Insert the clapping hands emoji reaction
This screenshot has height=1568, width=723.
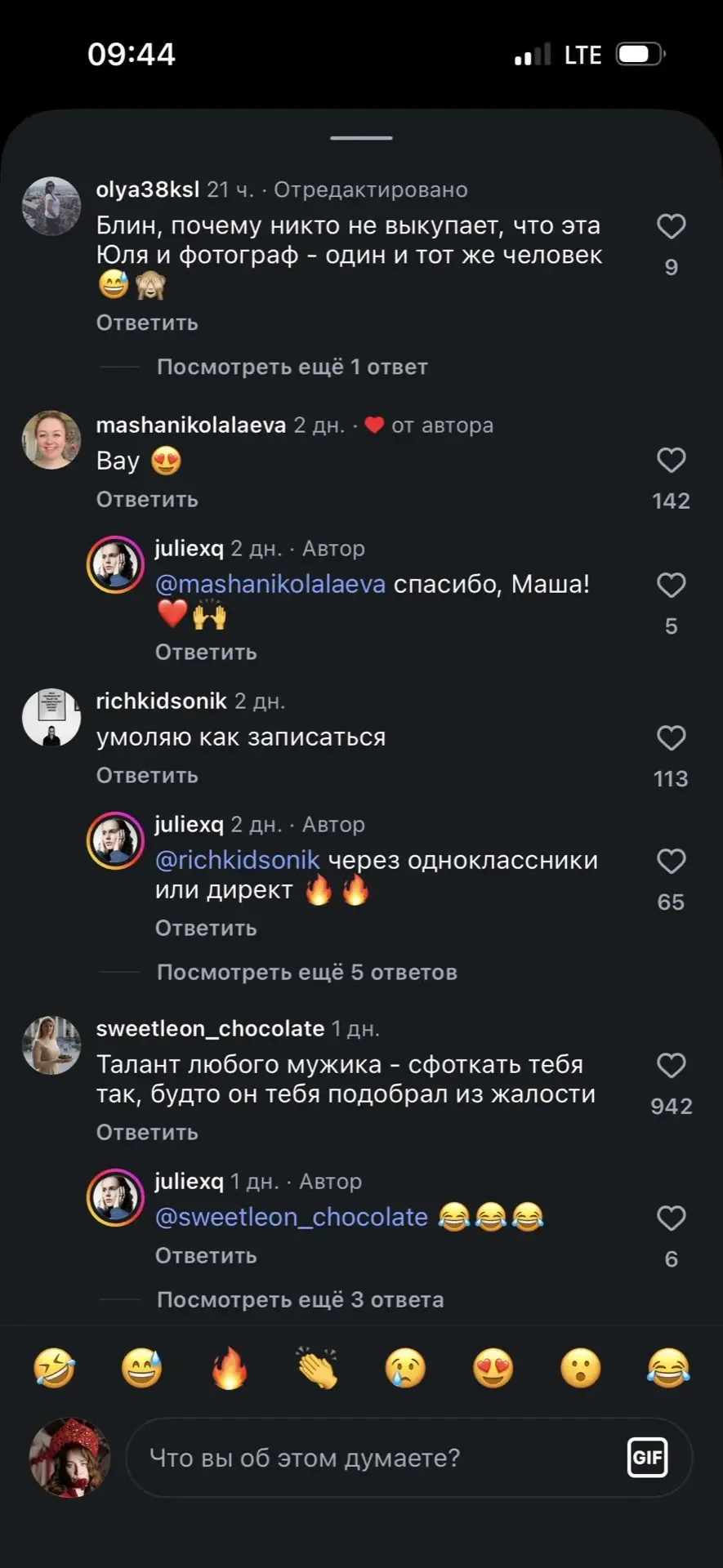point(318,1368)
